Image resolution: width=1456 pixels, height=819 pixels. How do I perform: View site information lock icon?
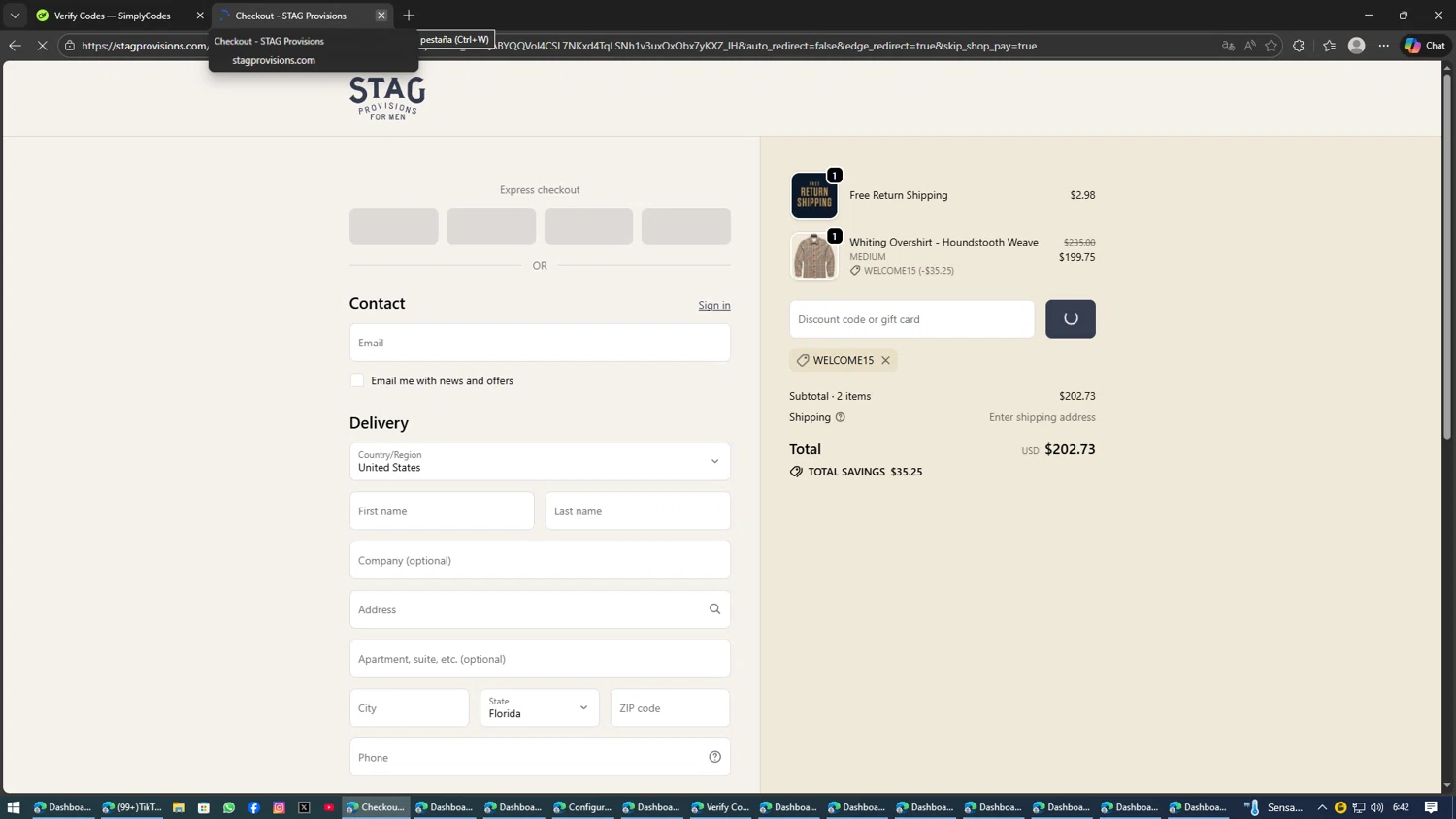coord(70,46)
